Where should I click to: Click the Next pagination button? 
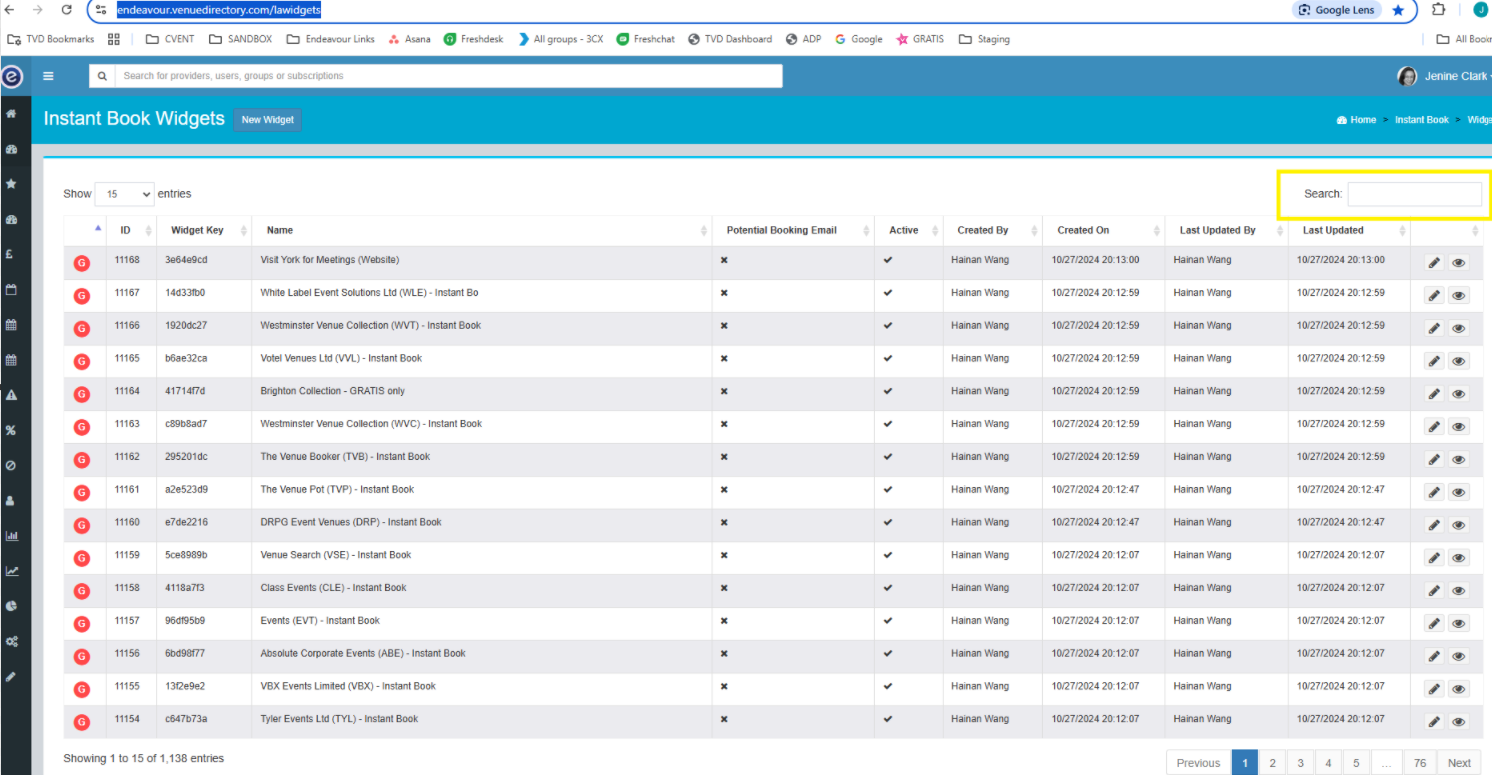pos(1459,763)
